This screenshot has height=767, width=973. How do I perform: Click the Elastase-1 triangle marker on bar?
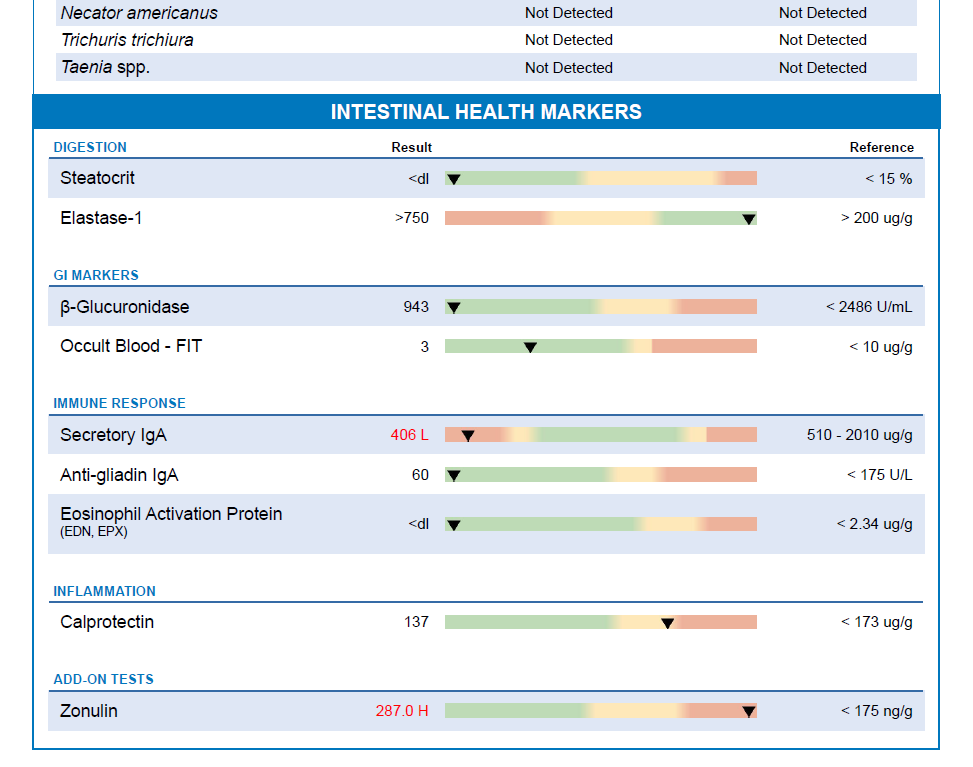749,218
